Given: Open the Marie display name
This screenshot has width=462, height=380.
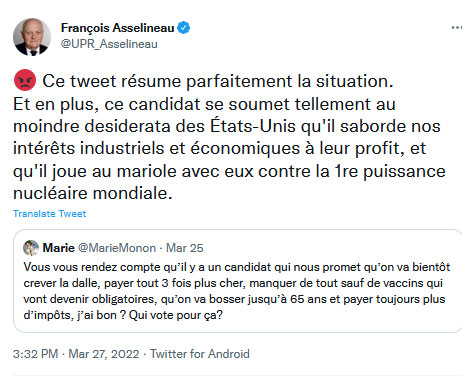Looking at the screenshot, I should point(58,248).
